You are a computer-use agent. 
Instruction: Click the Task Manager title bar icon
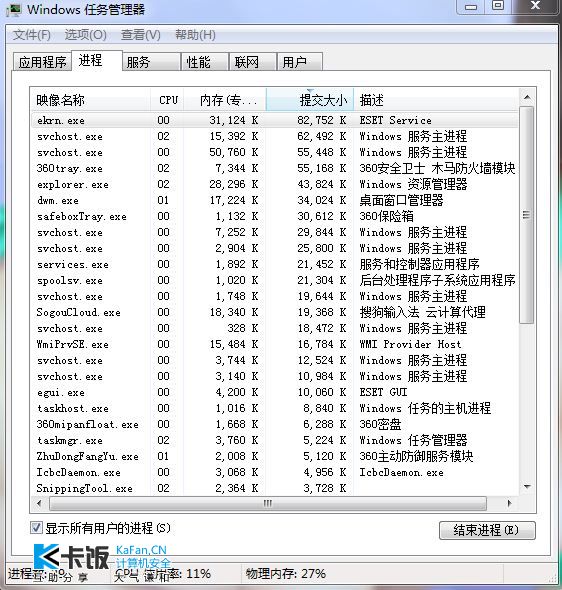point(14,9)
